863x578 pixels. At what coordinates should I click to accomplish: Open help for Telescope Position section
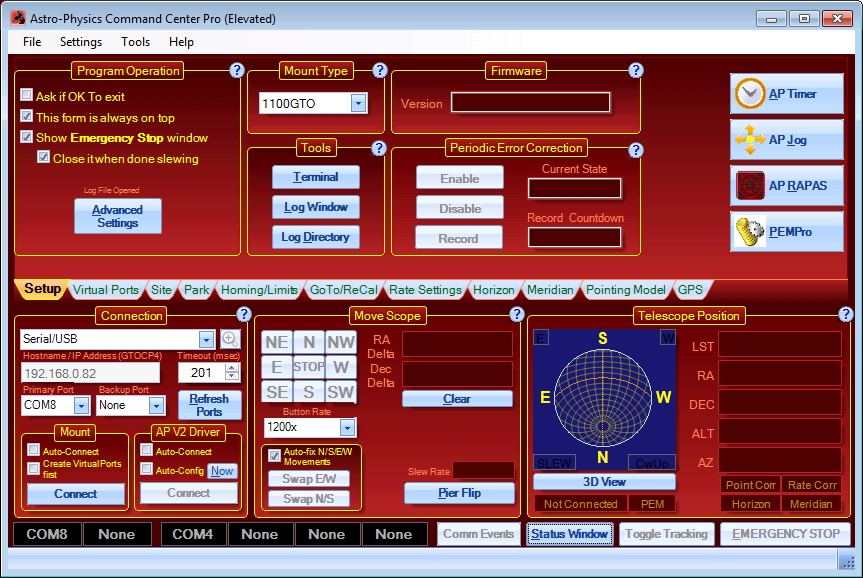coord(846,314)
